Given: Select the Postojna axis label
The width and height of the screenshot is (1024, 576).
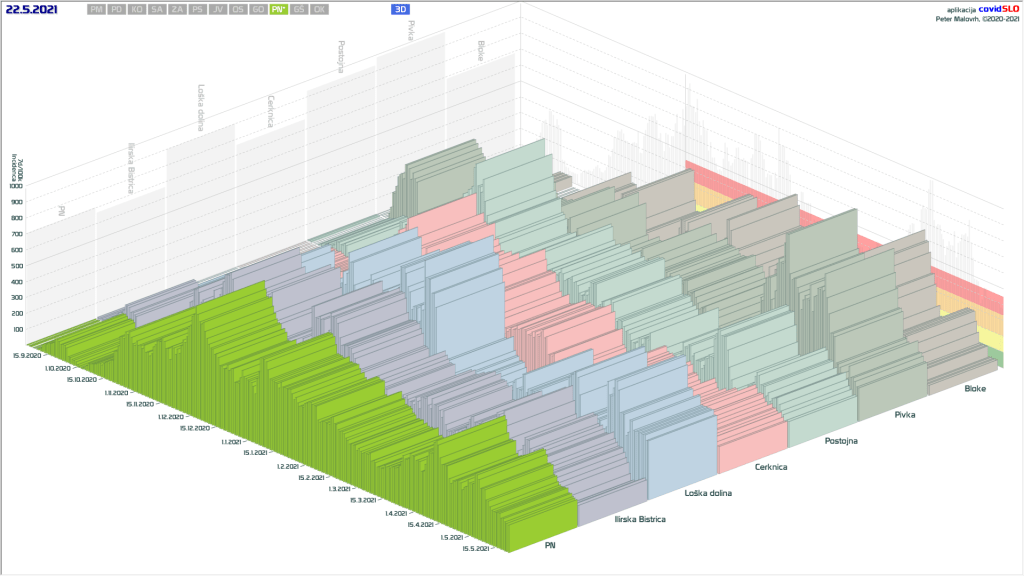Looking at the screenshot, I should pos(845,440).
